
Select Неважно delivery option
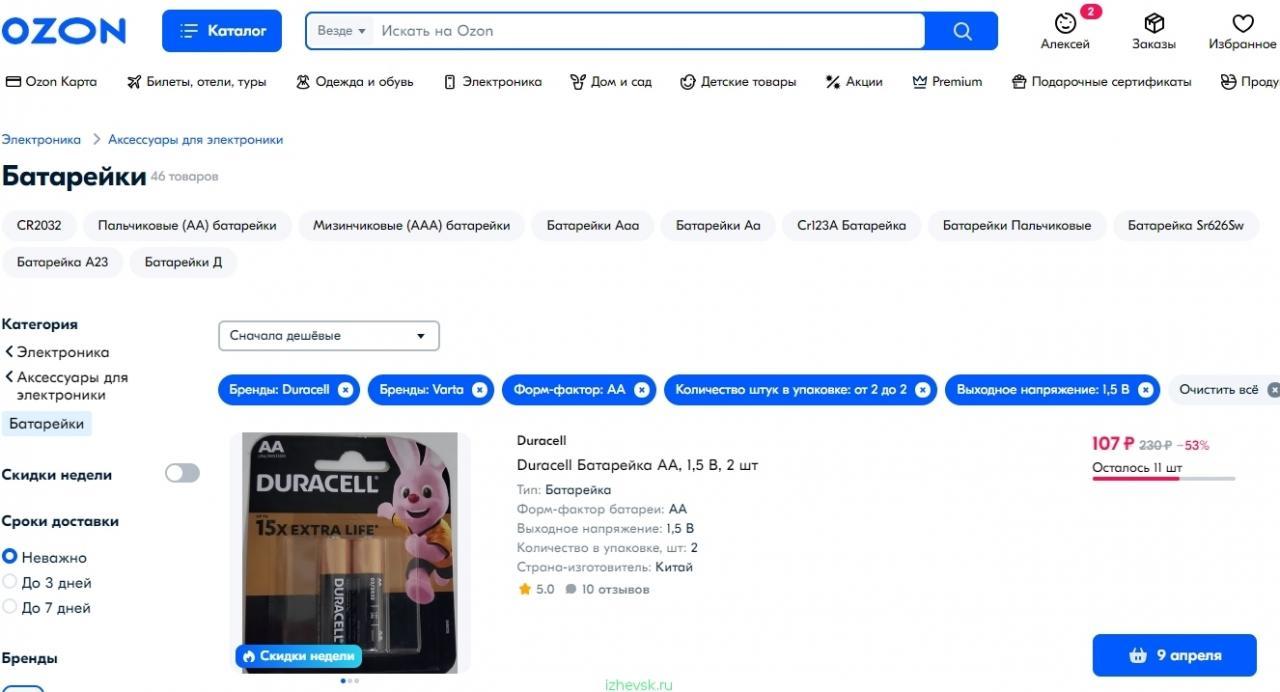click(x=45, y=558)
